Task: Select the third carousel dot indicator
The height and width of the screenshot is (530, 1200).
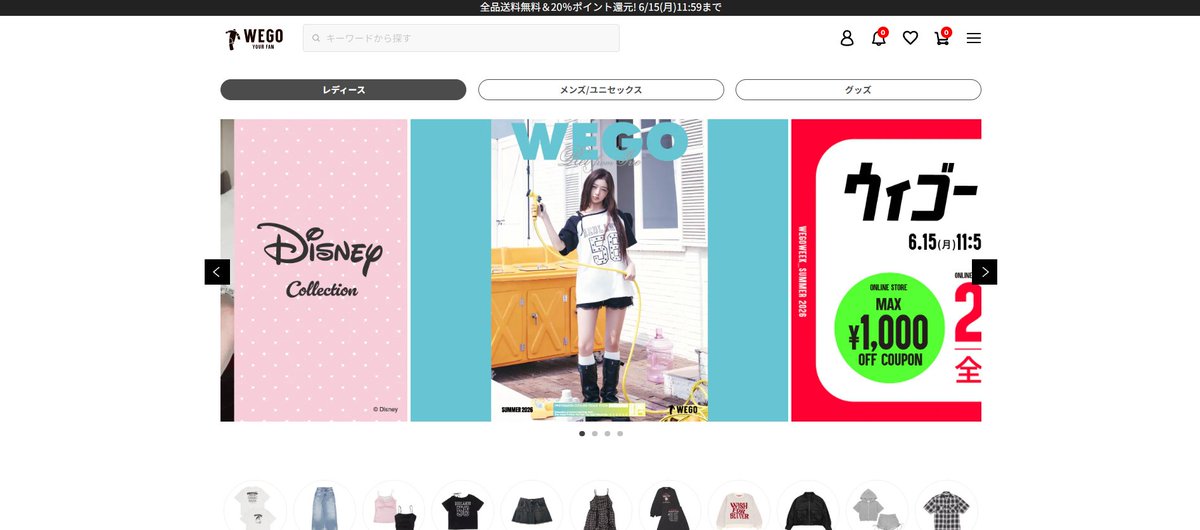Action: (607, 434)
